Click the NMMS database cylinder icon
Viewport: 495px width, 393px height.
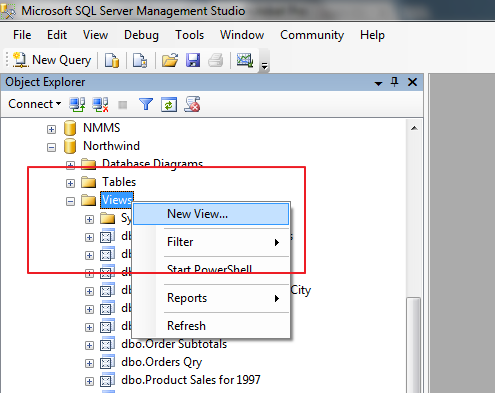coord(70,128)
